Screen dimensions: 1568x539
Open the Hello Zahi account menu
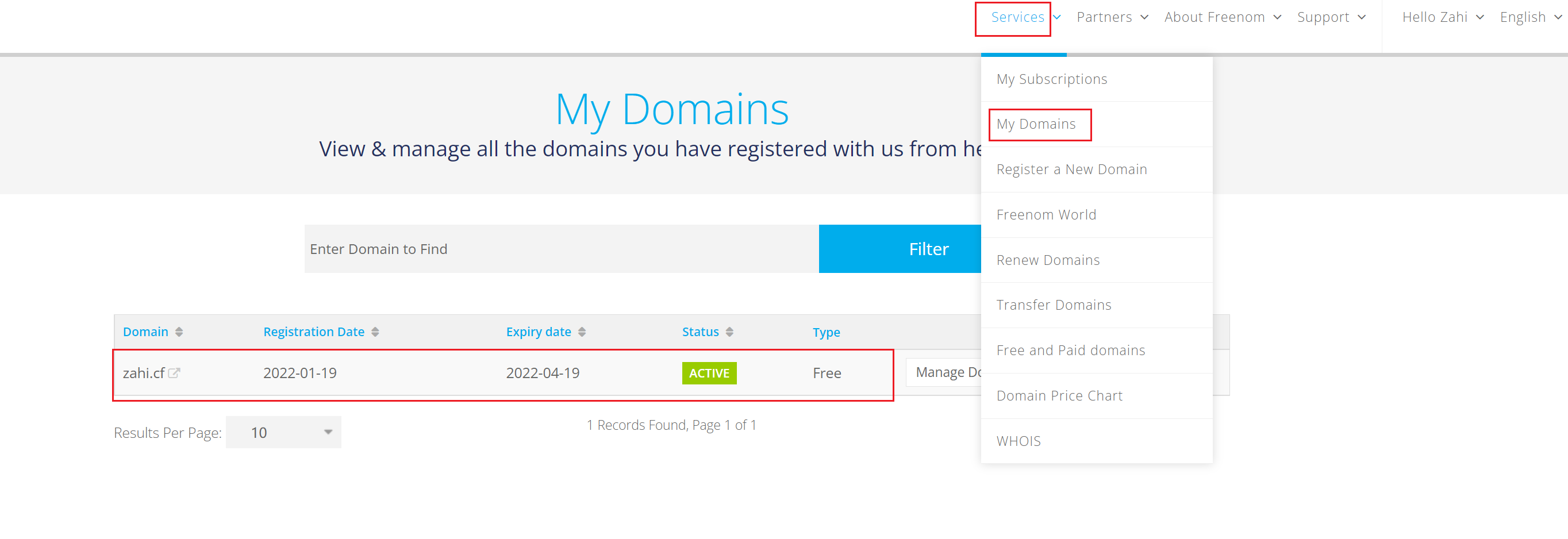[x=1442, y=18]
